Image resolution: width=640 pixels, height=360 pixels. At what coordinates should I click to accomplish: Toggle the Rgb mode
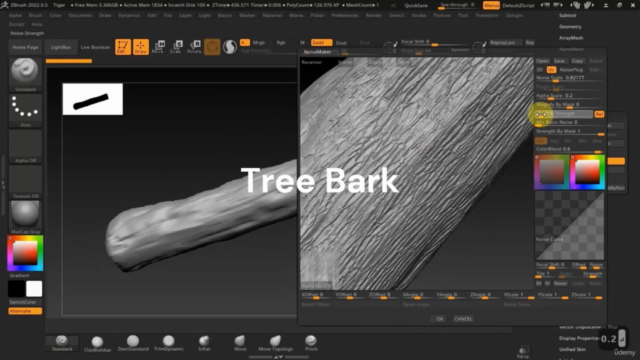[281, 42]
